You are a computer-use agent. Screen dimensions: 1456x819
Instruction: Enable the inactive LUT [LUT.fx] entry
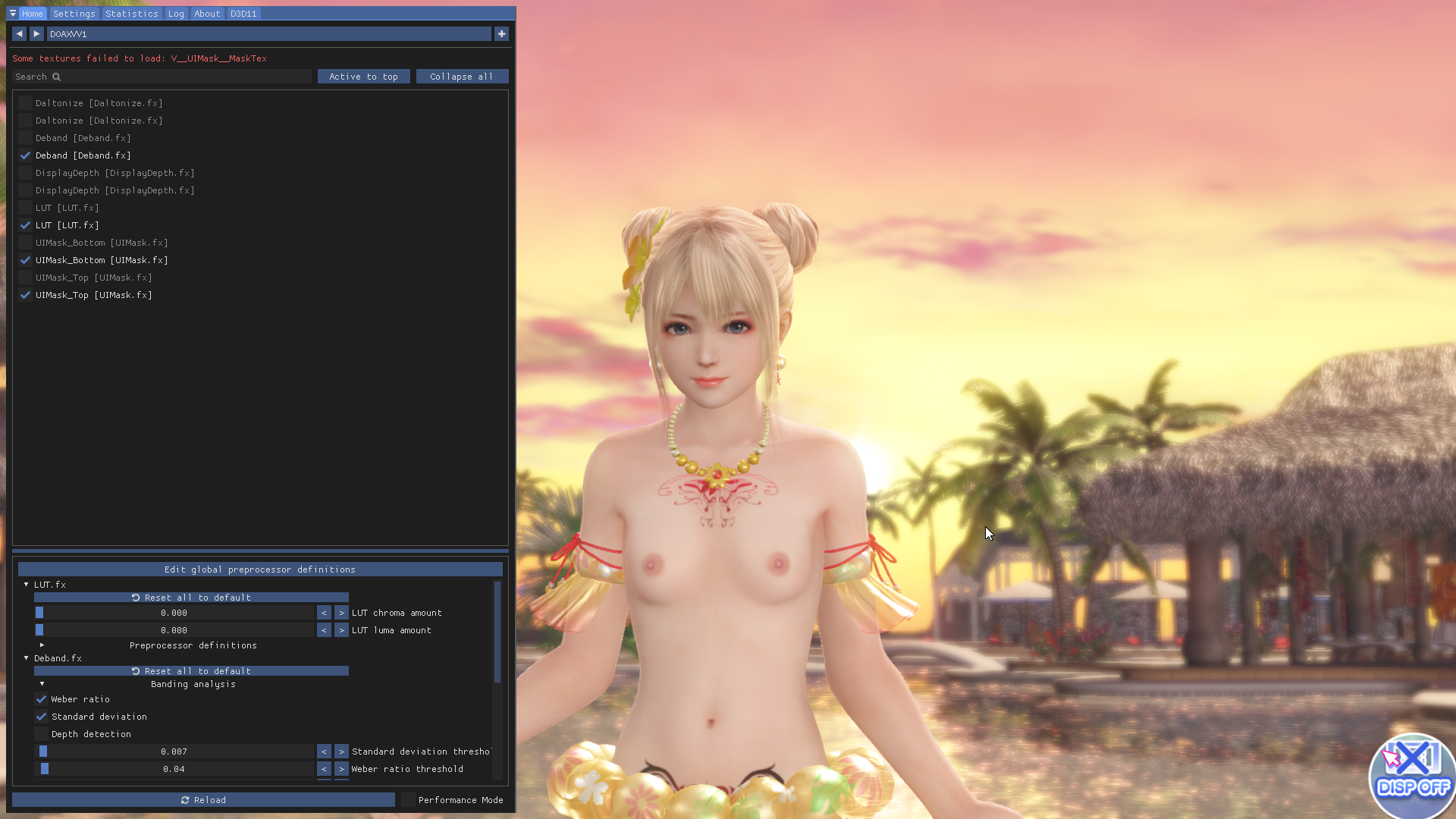coord(25,208)
